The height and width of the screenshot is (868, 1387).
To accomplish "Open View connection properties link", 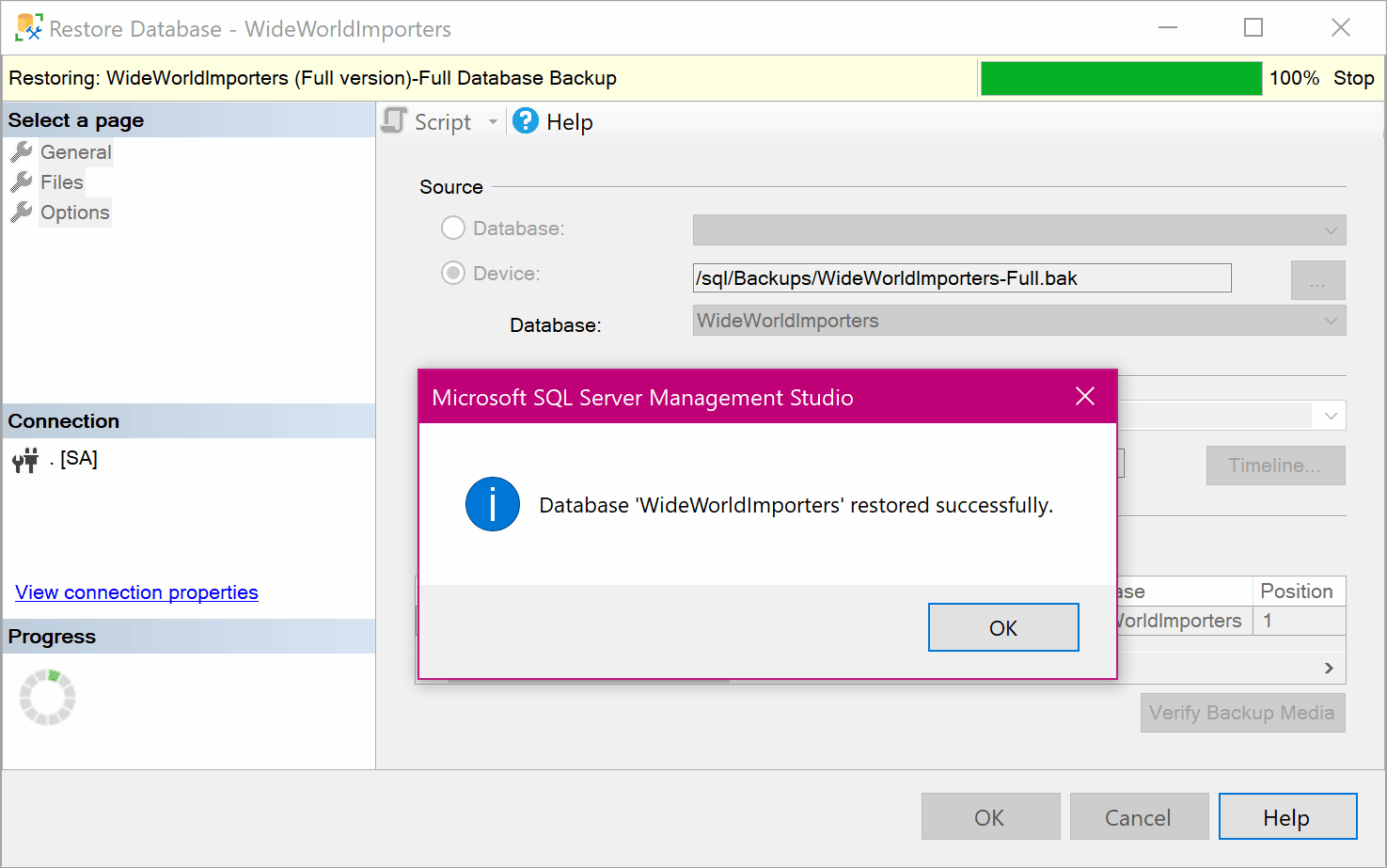I will pos(135,592).
